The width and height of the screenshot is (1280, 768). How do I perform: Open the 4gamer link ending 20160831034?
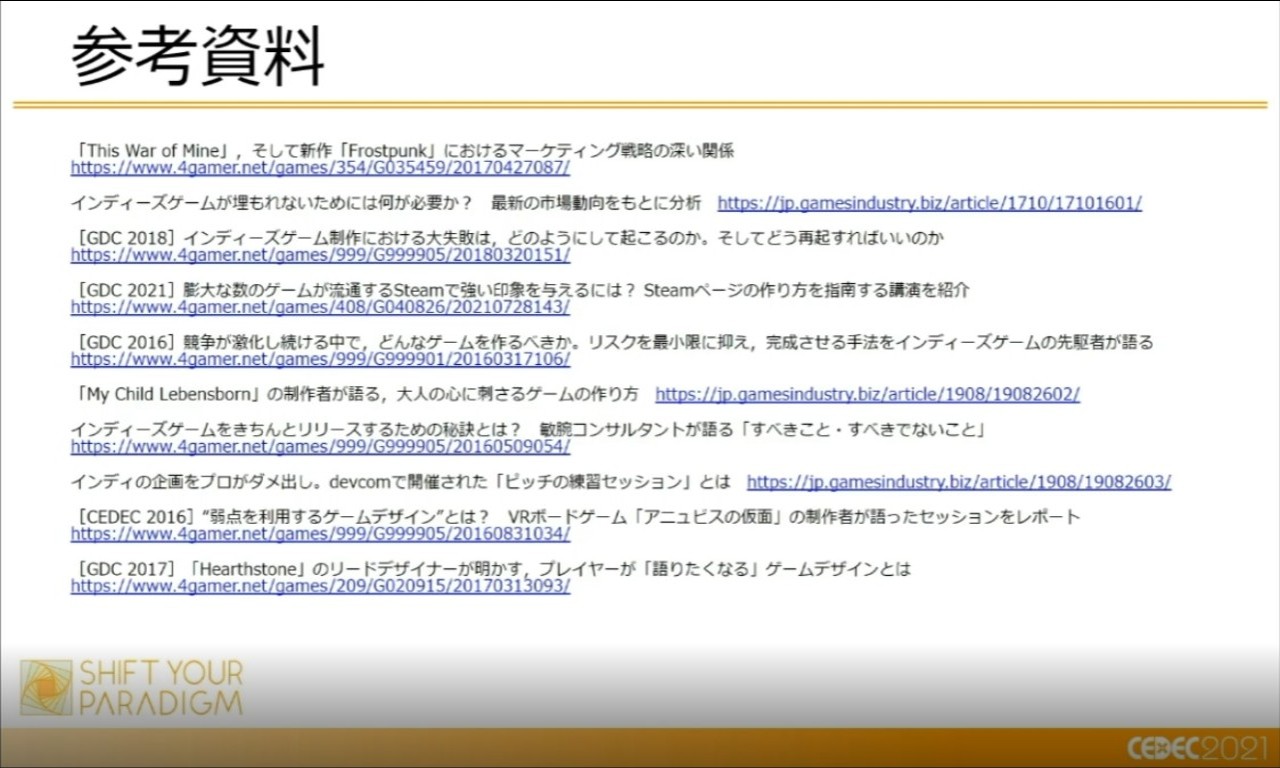coord(320,534)
